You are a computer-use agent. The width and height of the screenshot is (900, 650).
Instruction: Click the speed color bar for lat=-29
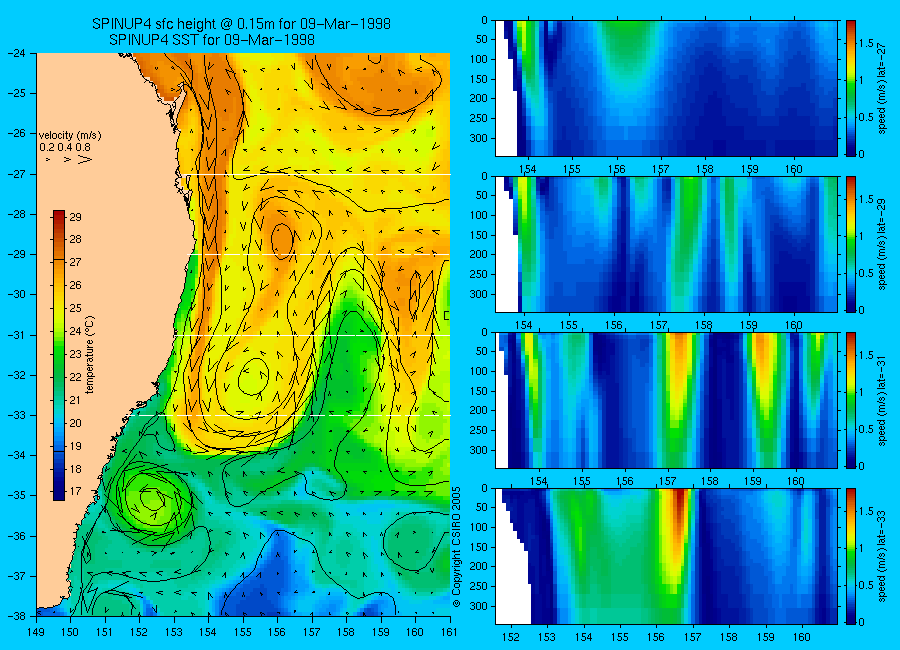pyautogui.click(x=850, y=244)
